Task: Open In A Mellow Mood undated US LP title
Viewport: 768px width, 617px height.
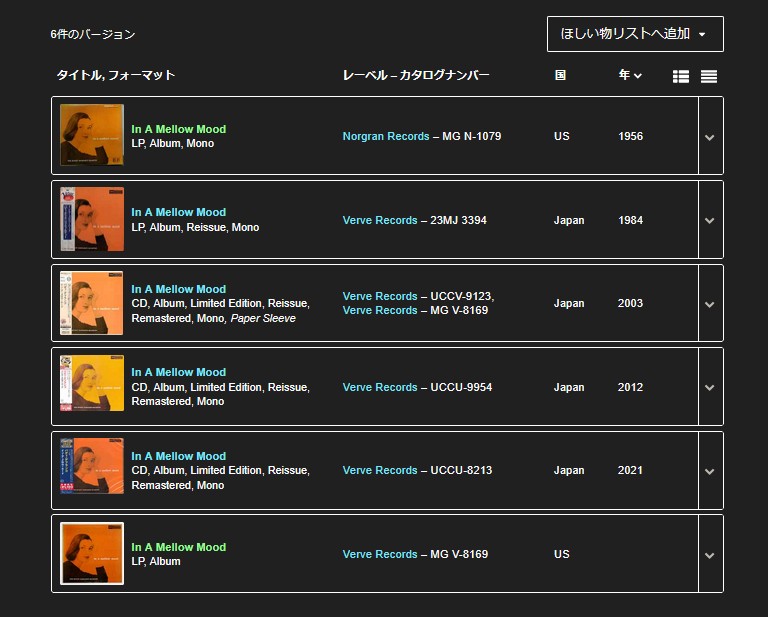Action: point(179,547)
